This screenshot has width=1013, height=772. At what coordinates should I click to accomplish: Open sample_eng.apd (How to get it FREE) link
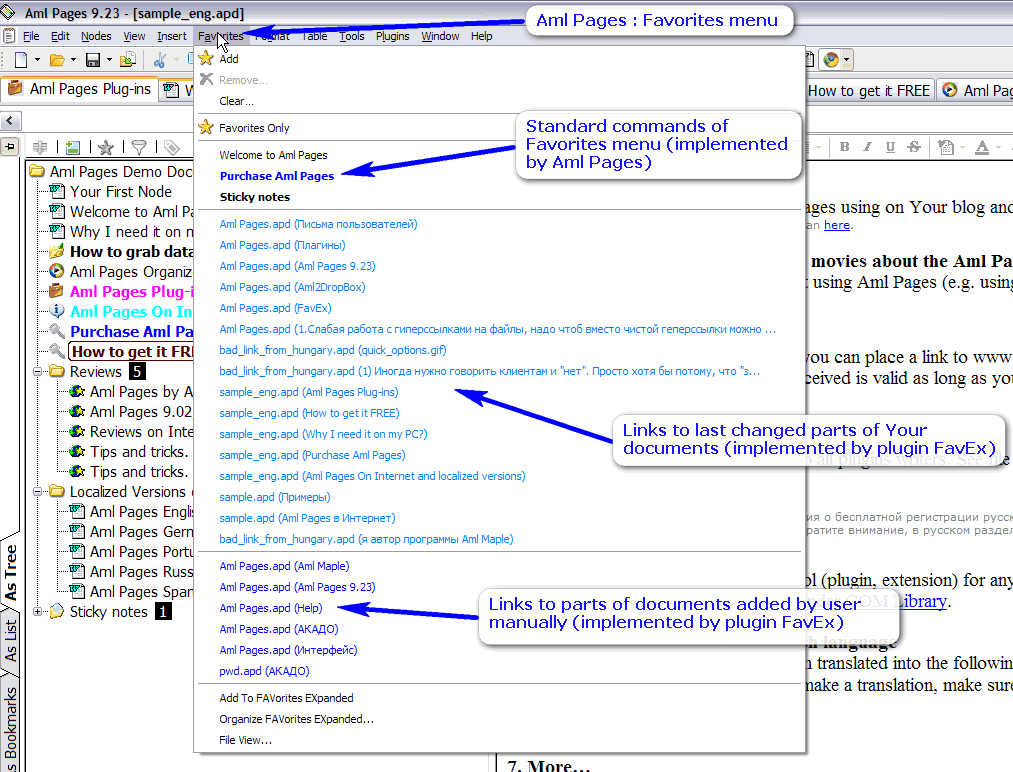point(309,413)
